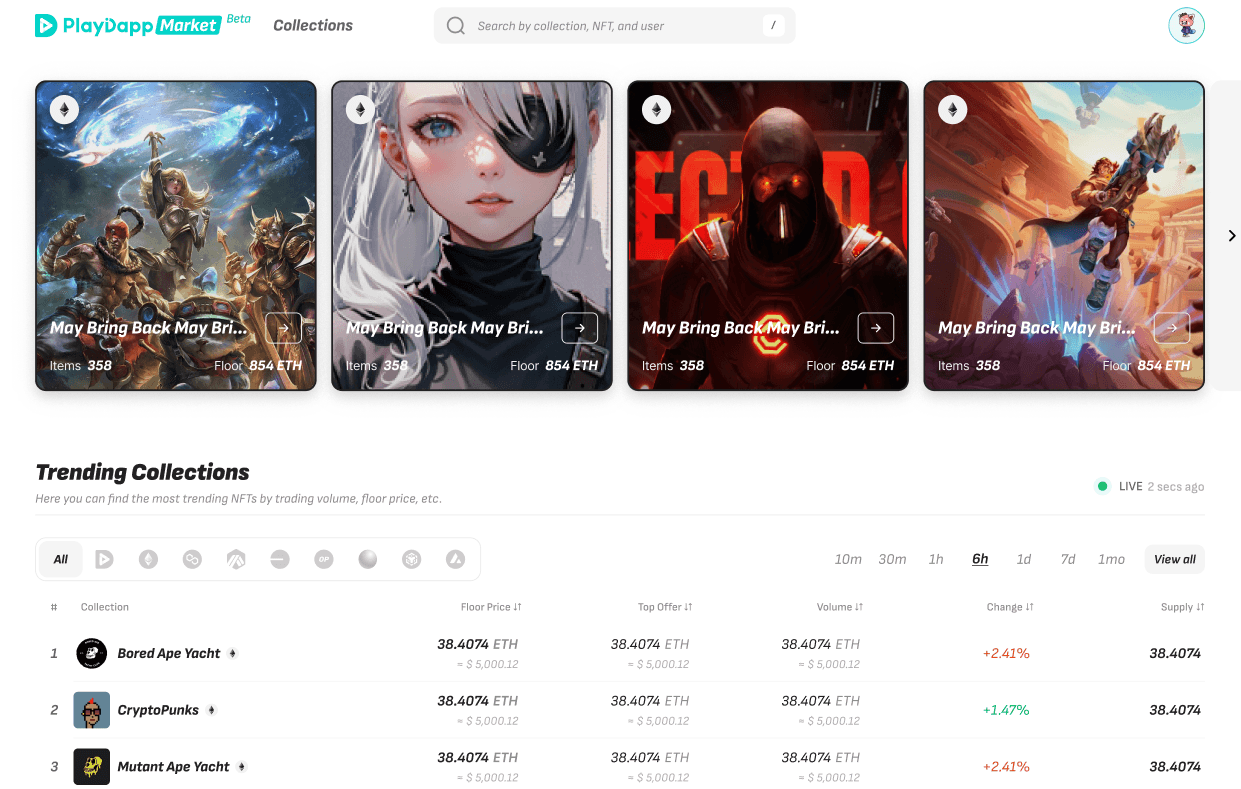Select the All chains filter
Screen dimensions: 1241x789
[x=61, y=559]
